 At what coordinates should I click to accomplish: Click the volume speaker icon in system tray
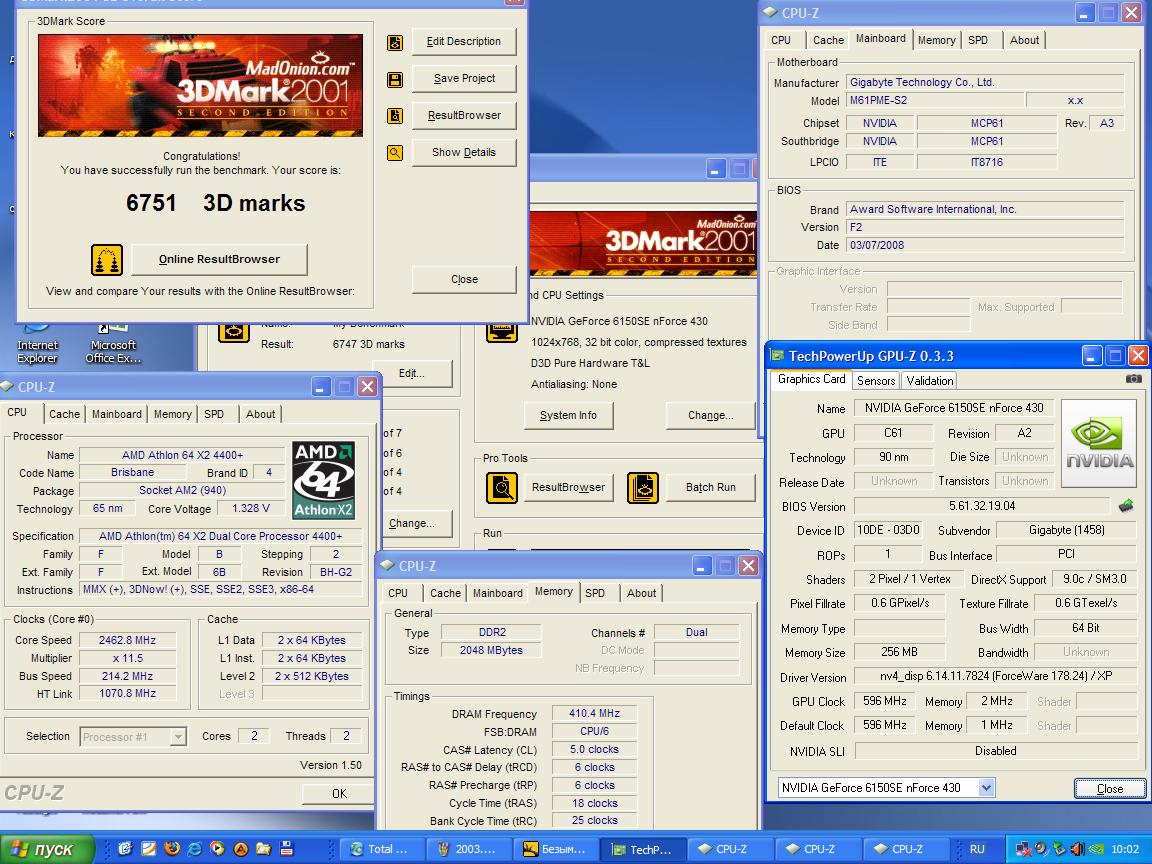pos(1078,849)
